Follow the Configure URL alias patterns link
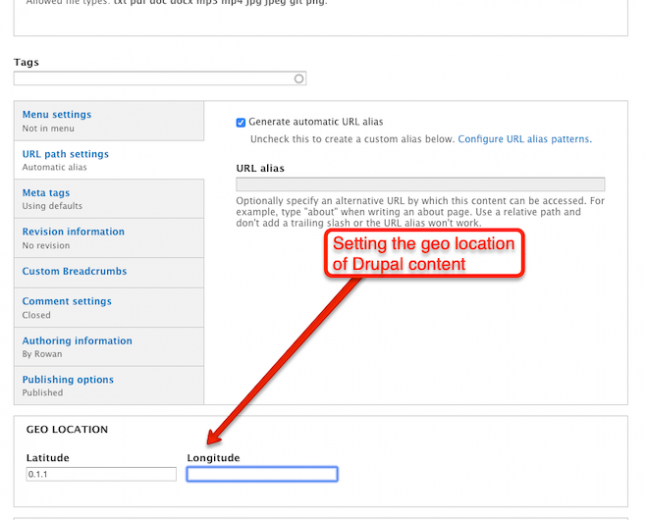The image size is (648, 520). point(524,139)
